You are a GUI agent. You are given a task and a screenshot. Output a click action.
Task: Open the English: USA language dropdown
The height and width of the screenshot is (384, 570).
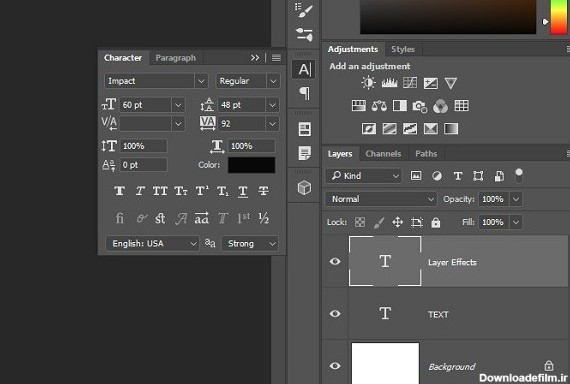tap(152, 243)
